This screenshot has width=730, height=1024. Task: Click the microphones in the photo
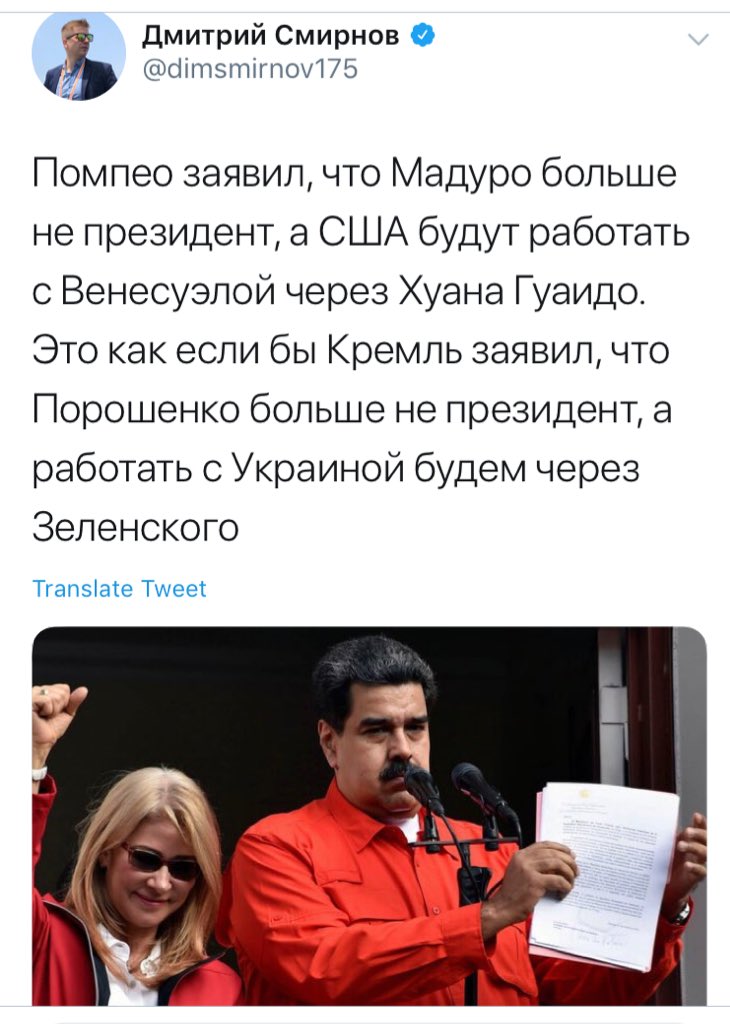(457, 793)
